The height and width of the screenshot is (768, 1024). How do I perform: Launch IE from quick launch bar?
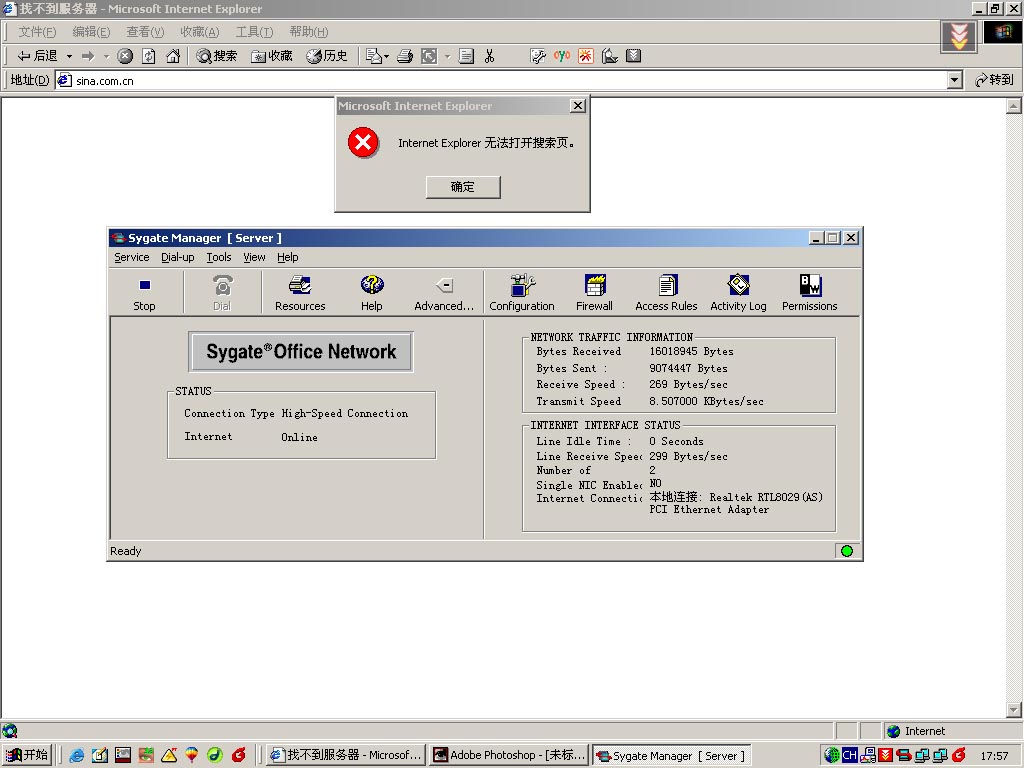pos(77,756)
